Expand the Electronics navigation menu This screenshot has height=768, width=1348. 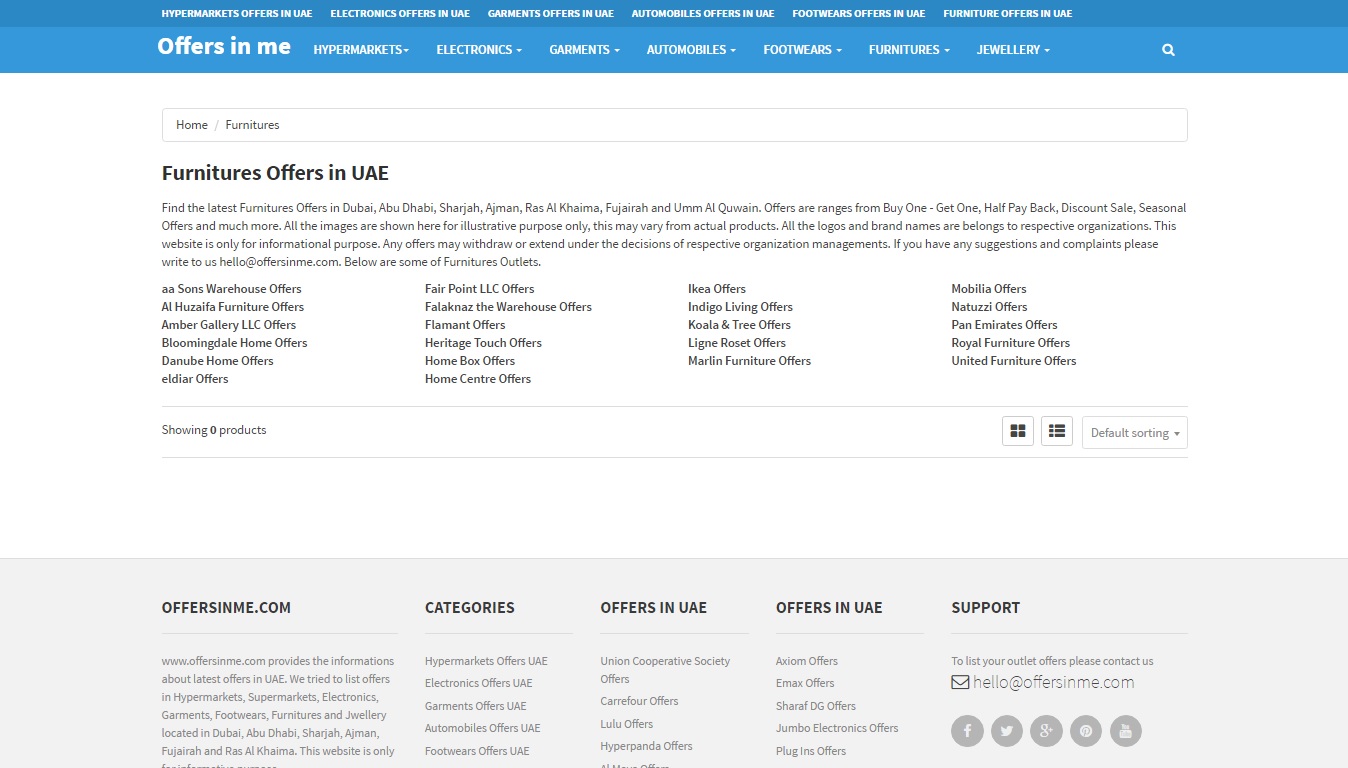click(x=479, y=50)
